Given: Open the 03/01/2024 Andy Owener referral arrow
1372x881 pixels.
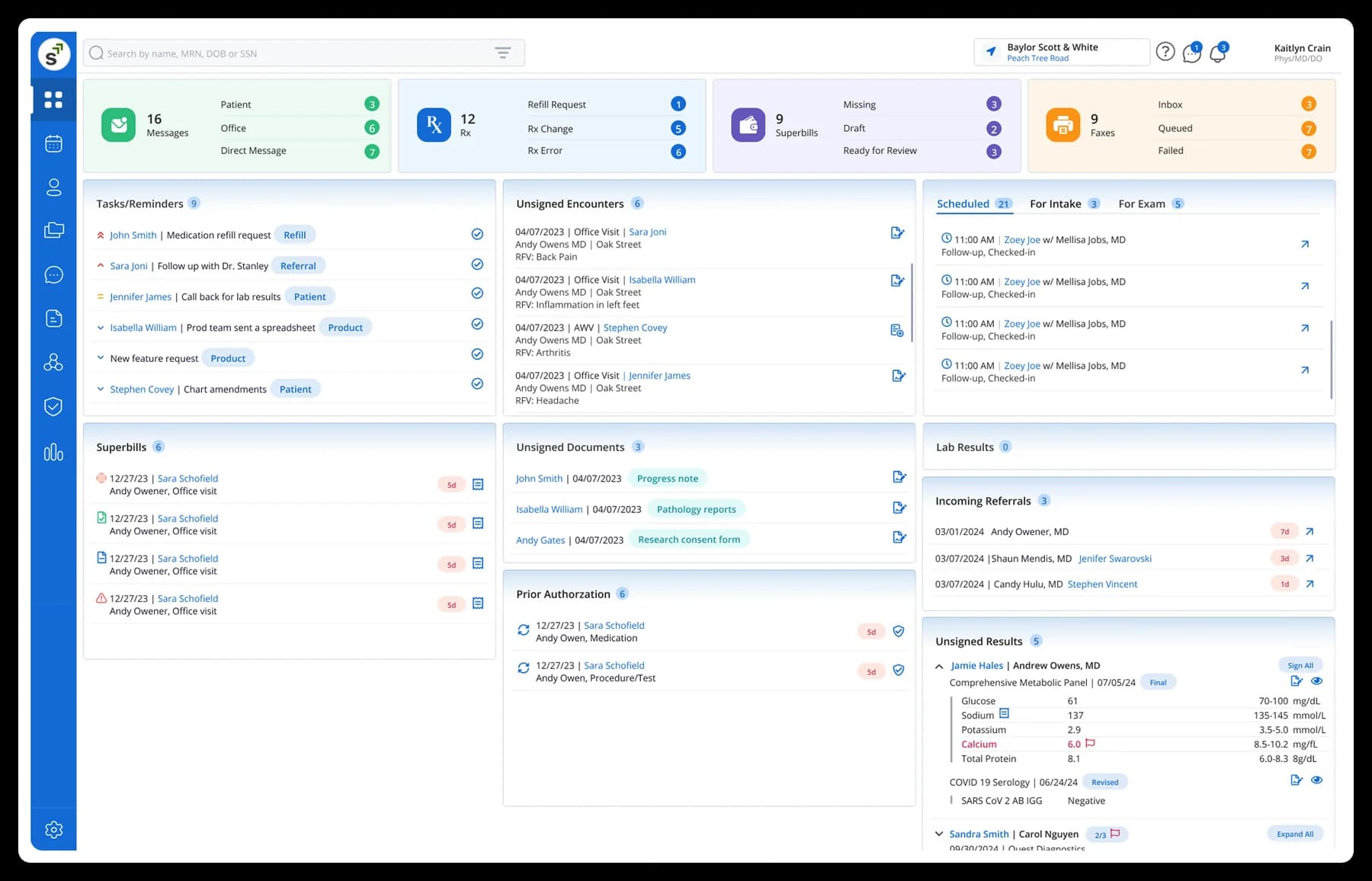Looking at the screenshot, I should pos(1309,532).
